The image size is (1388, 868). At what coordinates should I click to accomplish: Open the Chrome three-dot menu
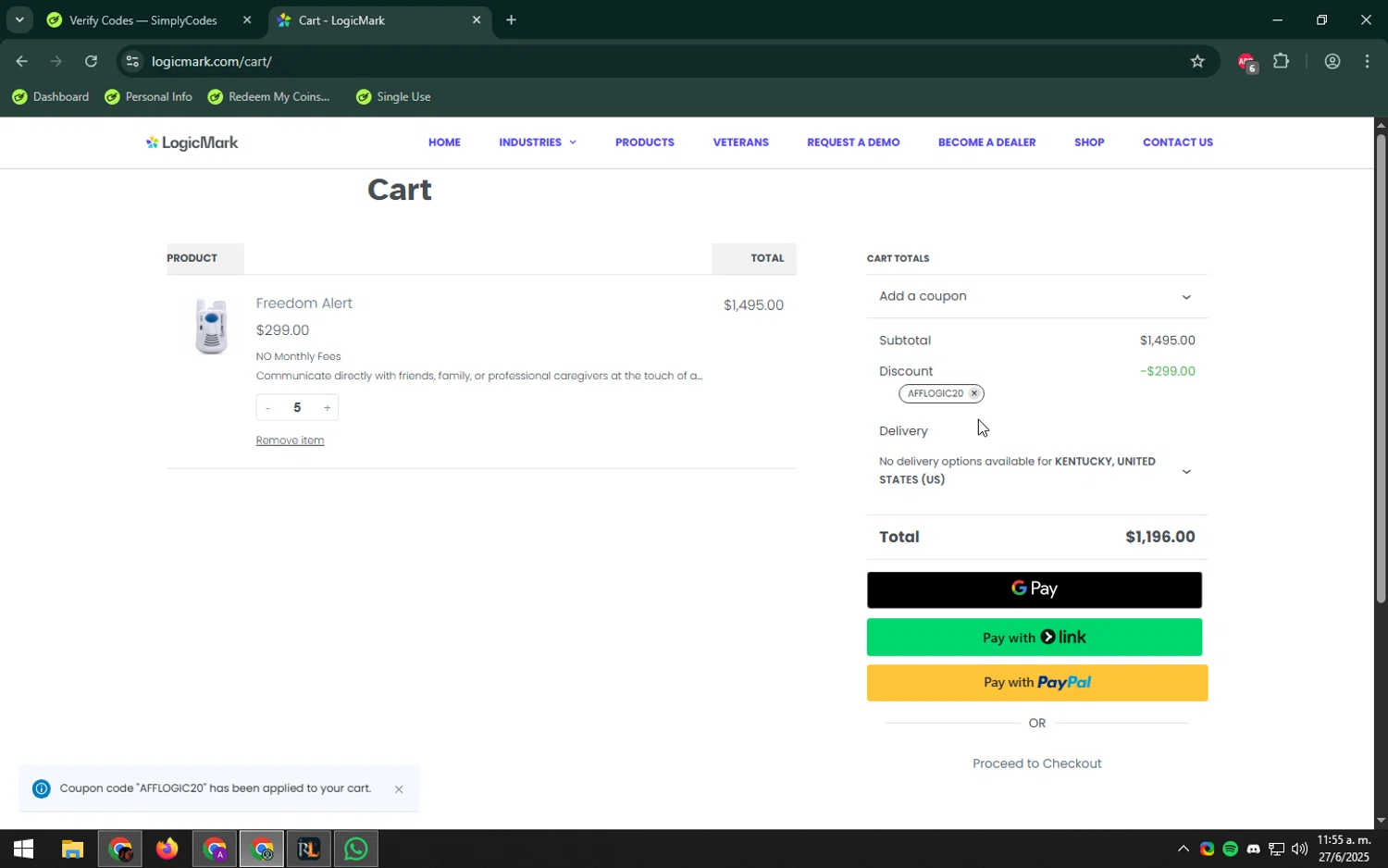click(1368, 62)
